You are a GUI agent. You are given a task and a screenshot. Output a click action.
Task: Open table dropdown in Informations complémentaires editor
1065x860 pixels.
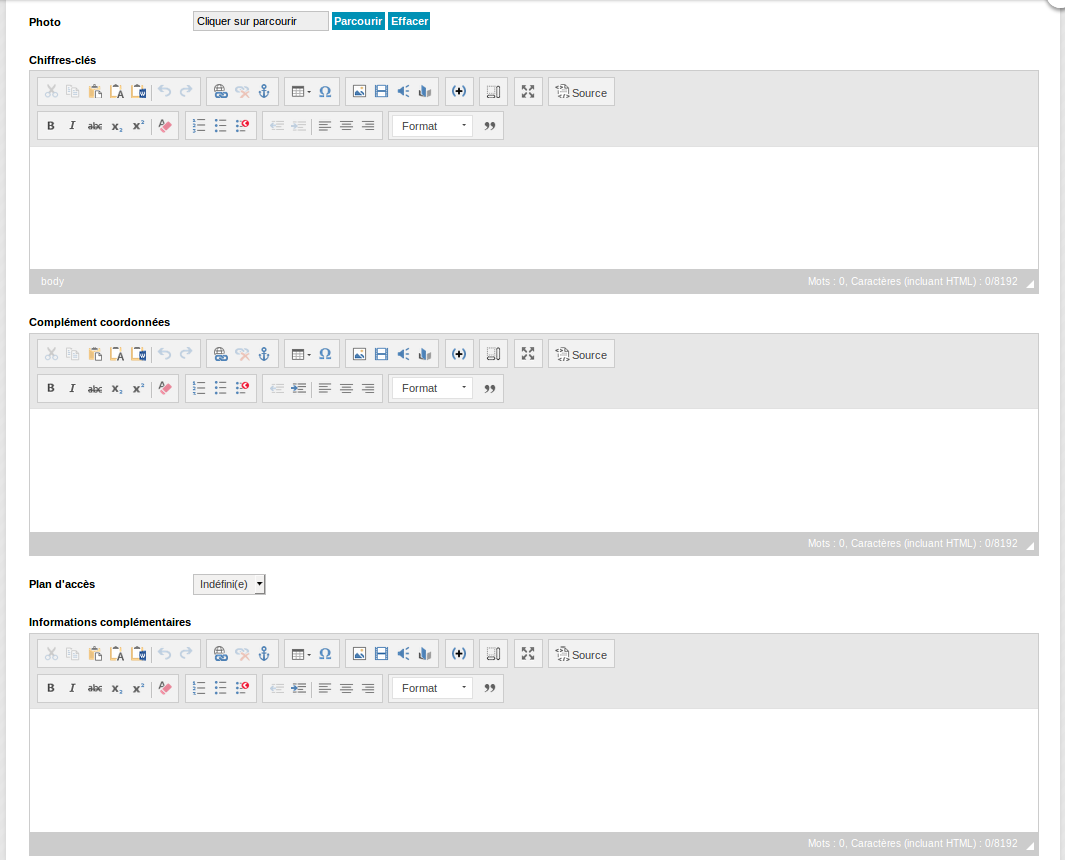(x=301, y=653)
